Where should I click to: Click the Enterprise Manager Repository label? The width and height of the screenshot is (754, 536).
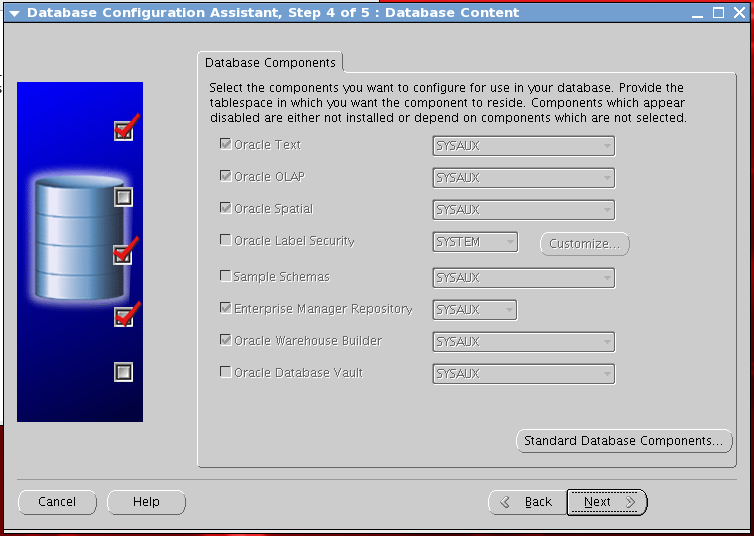(x=323, y=309)
